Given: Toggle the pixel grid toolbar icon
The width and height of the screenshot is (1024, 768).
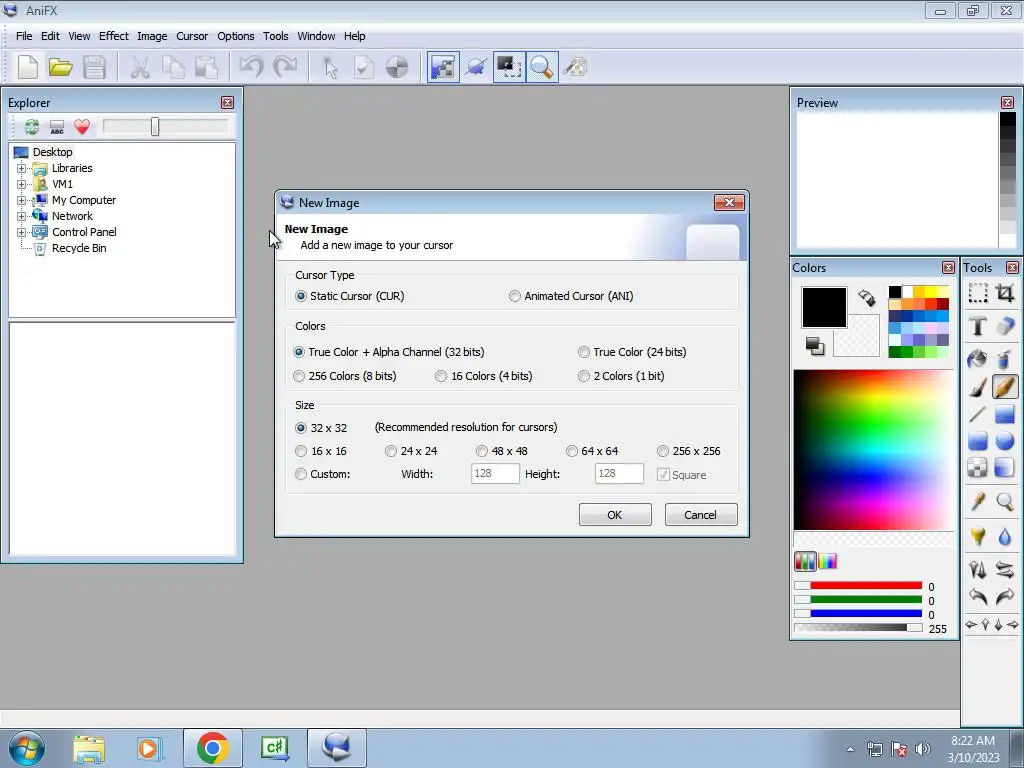Looking at the screenshot, I should pos(443,67).
